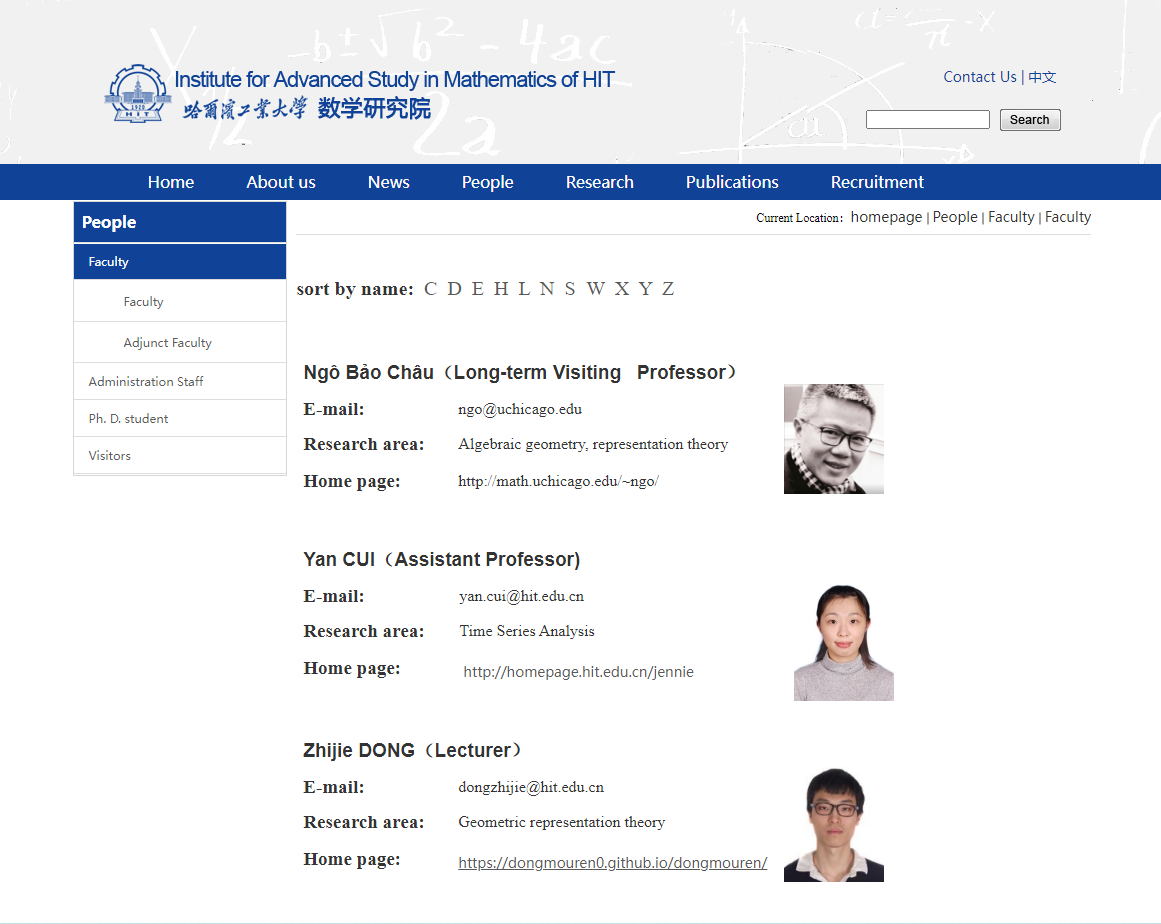Open Administration Staff in sidebar

(146, 382)
